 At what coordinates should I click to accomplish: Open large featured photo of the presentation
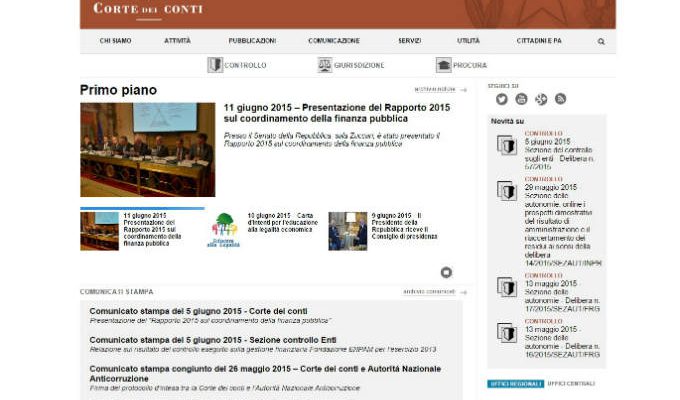(x=147, y=150)
